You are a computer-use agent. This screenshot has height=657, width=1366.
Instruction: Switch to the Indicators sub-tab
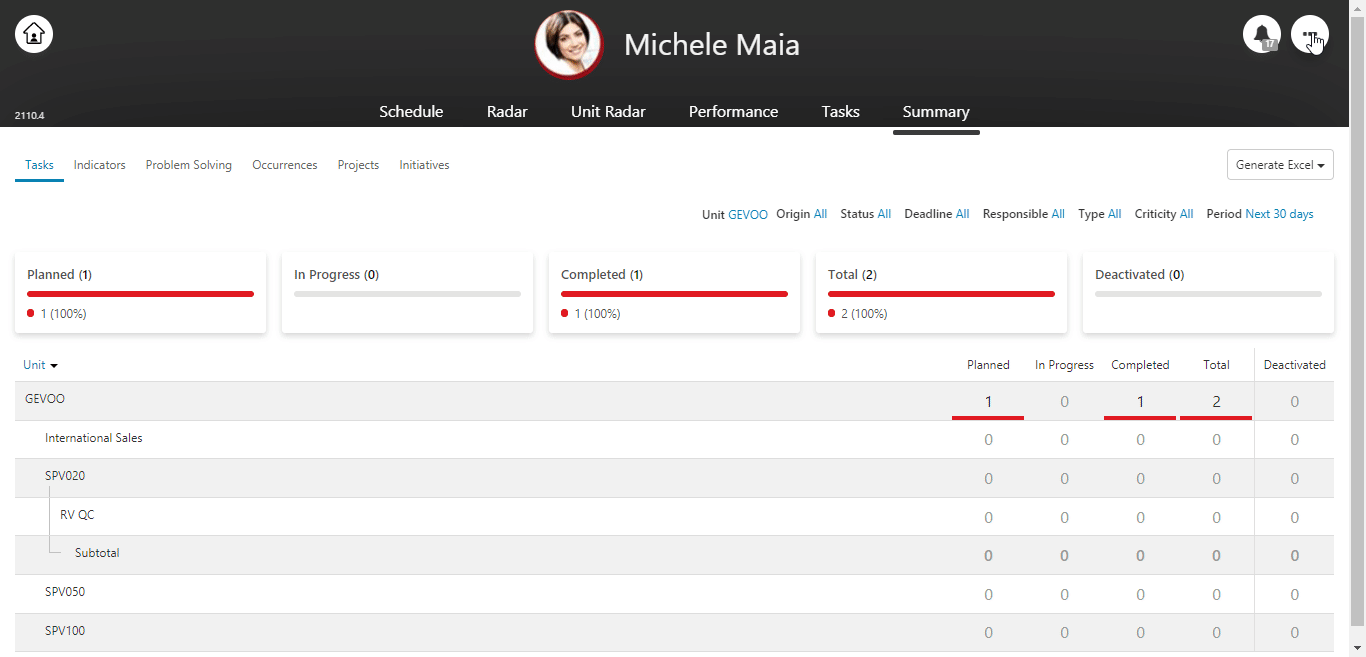pyautogui.click(x=100, y=165)
